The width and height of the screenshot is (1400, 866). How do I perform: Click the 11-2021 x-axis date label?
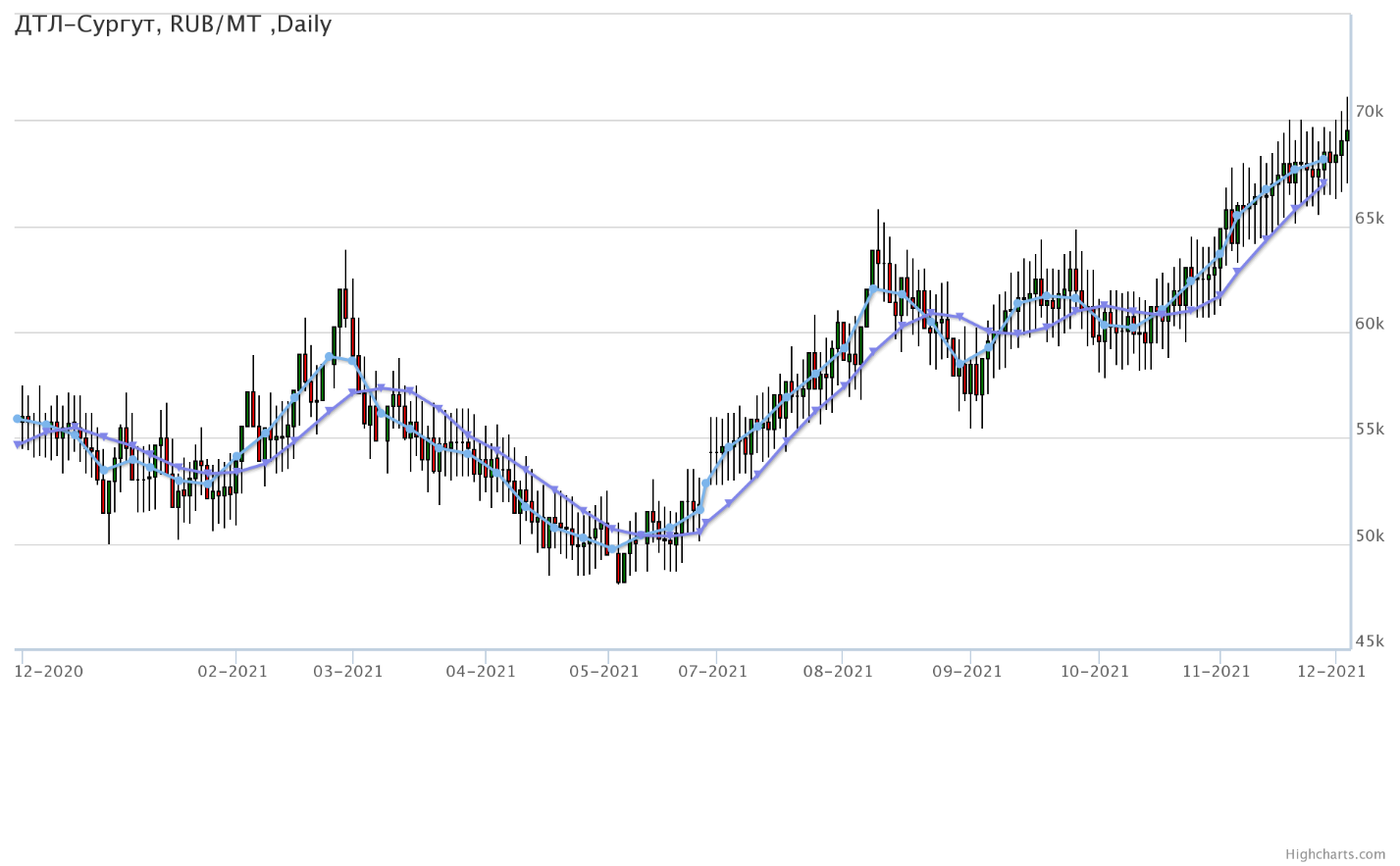pos(1216,672)
